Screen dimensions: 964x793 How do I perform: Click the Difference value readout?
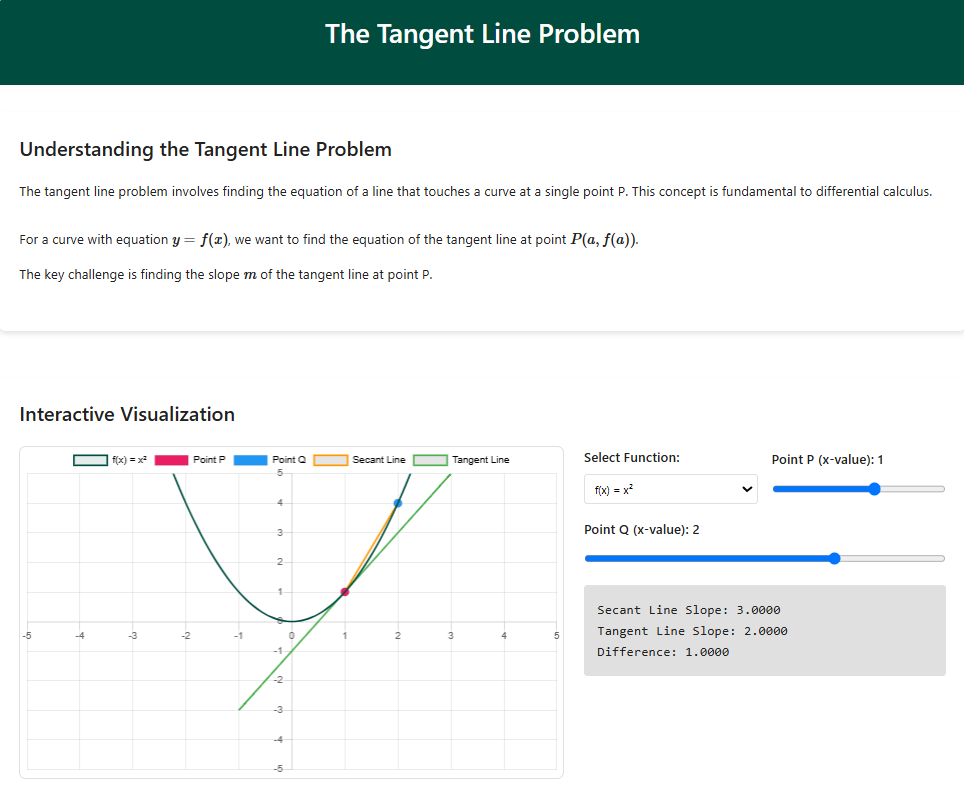(662, 652)
